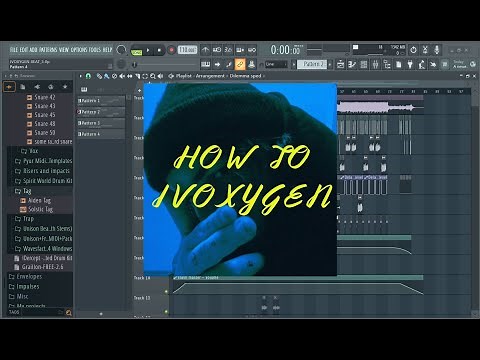Select the playlist zoom magnifier tool
Screen dimensions: 480x360
point(153,76)
